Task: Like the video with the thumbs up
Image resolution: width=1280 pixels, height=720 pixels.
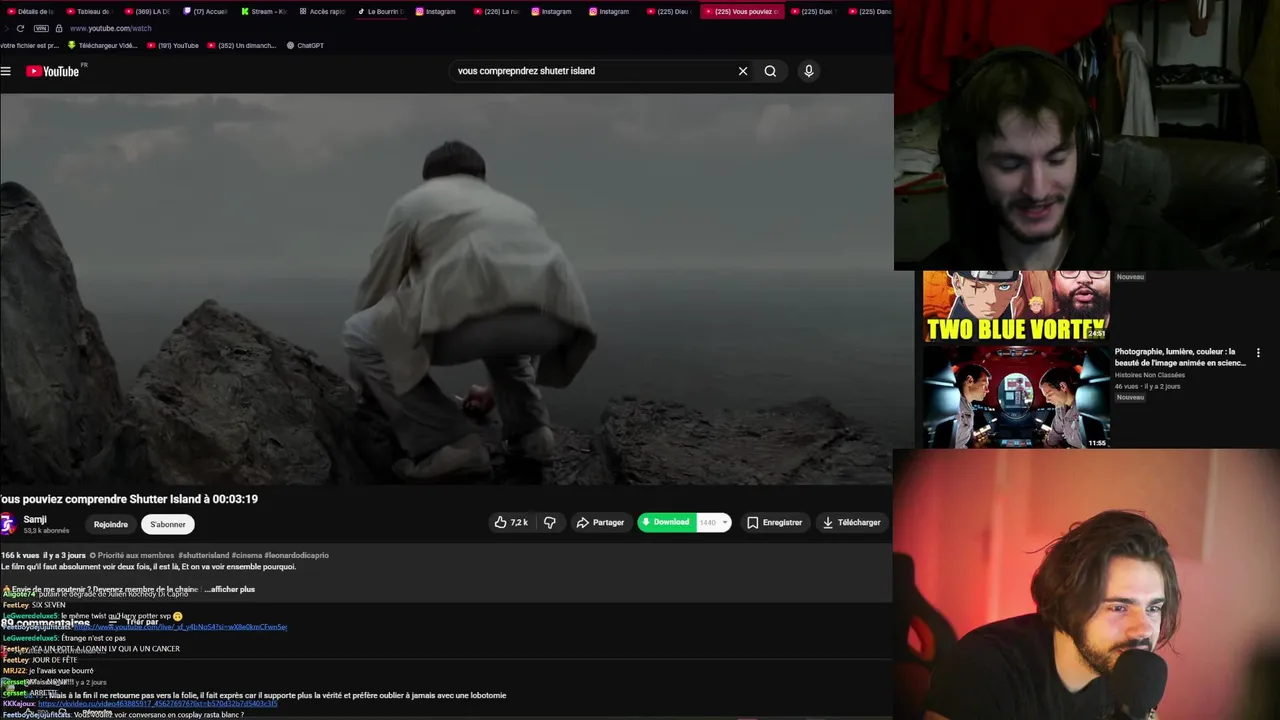Action: (x=511, y=522)
